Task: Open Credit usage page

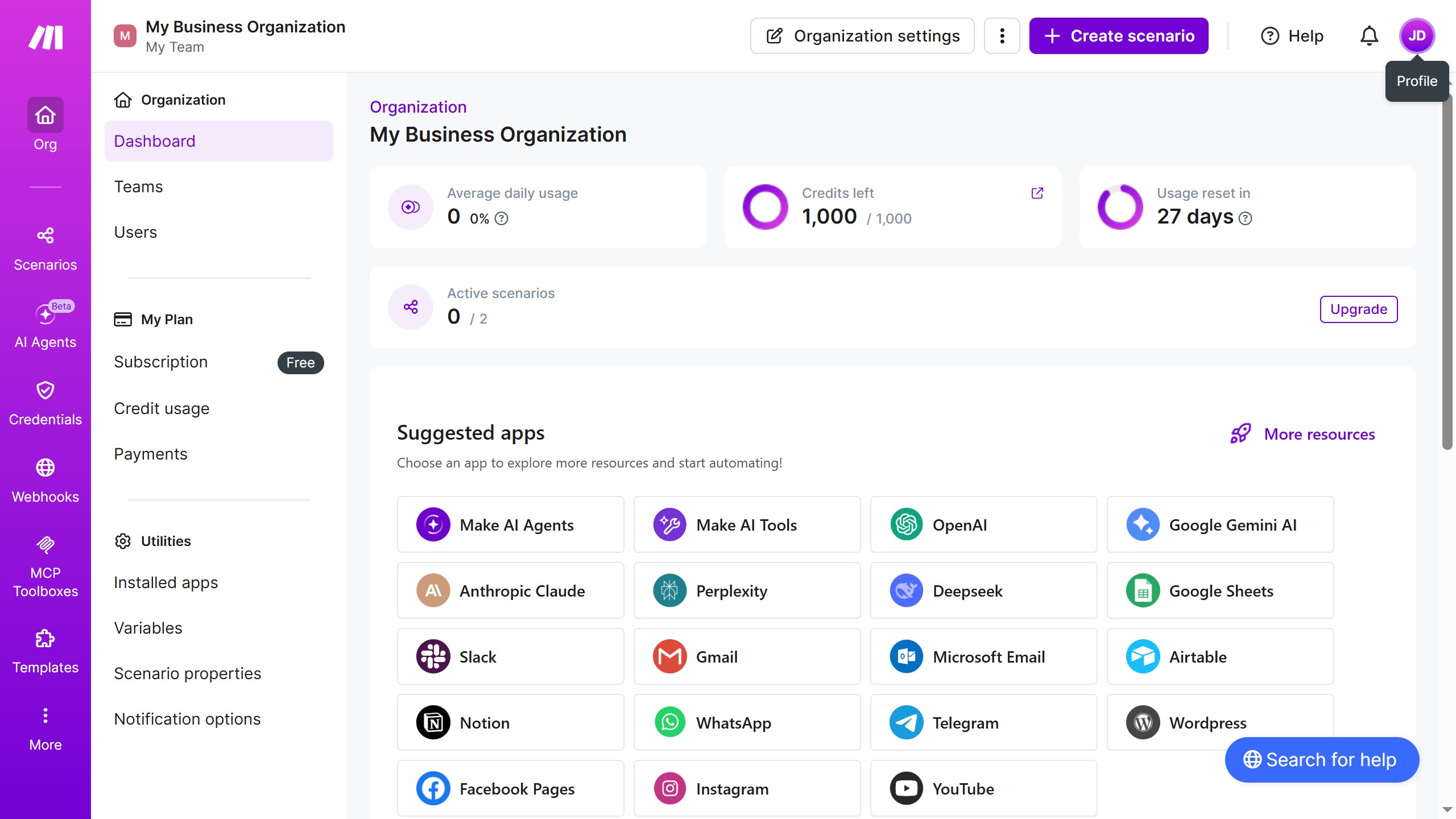Action: (x=219, y=408)
